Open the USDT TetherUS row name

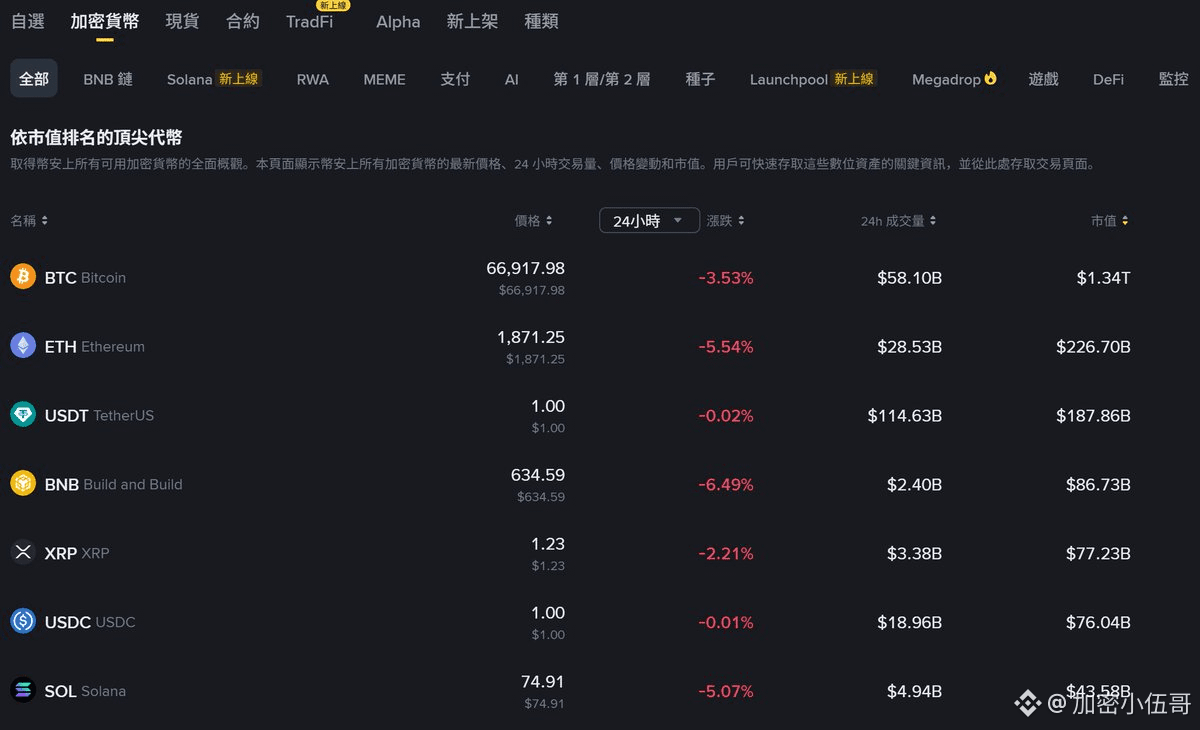(x=99, y=415)
